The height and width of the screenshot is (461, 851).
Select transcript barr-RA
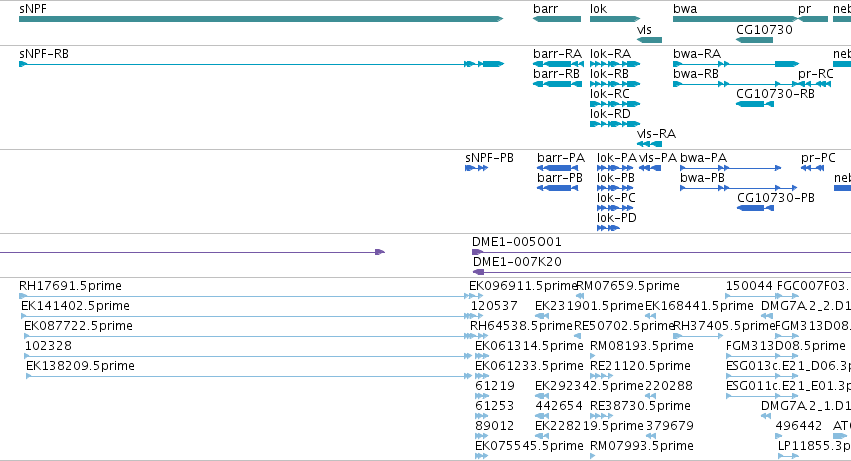[x=558, y=64]
